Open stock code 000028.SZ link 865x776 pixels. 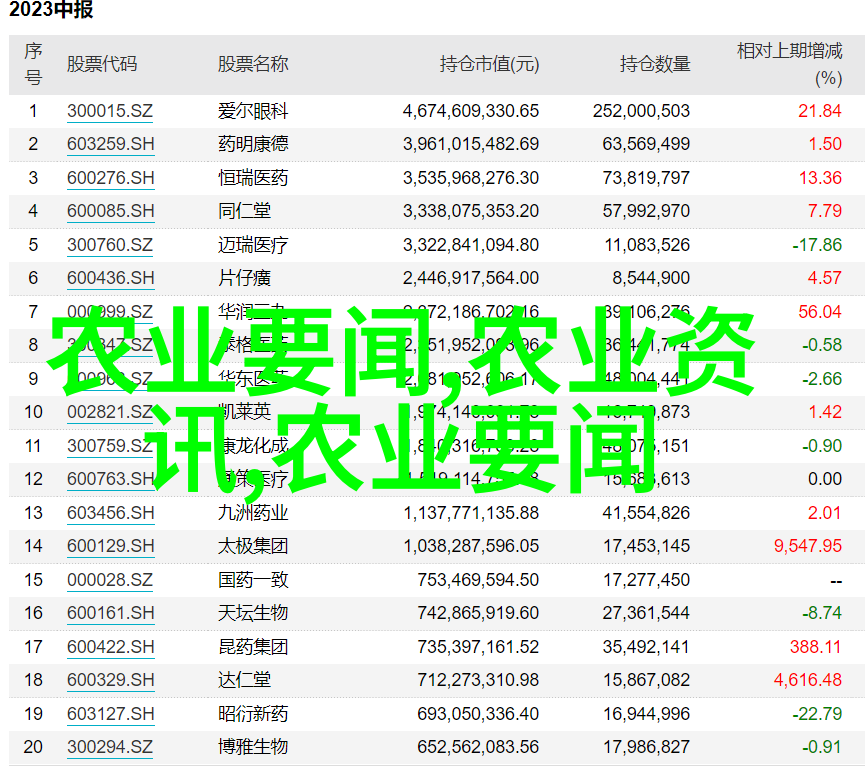(110, 580)
